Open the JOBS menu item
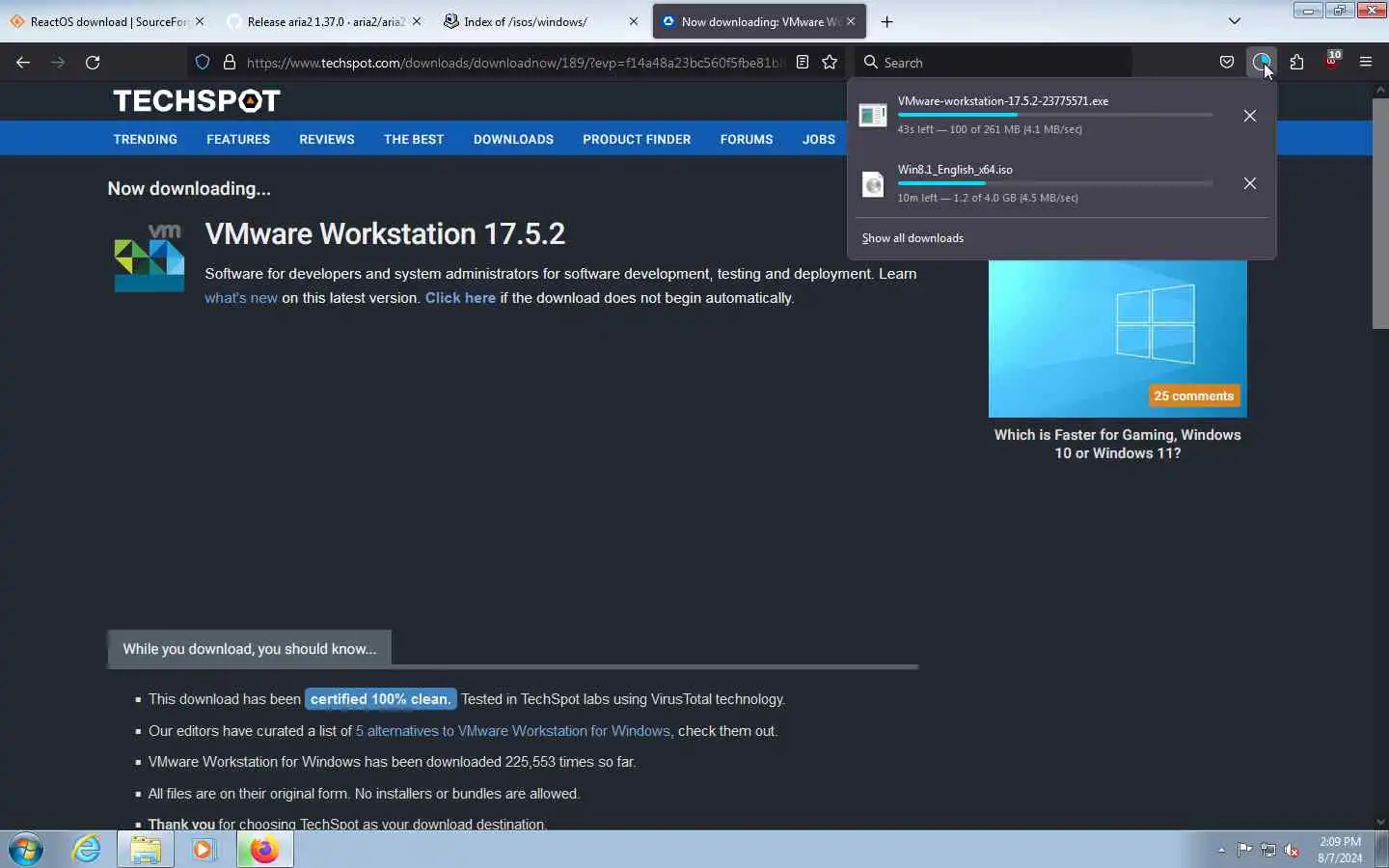The width and height of the screenshot is (1389, 868). pos(819,139)
